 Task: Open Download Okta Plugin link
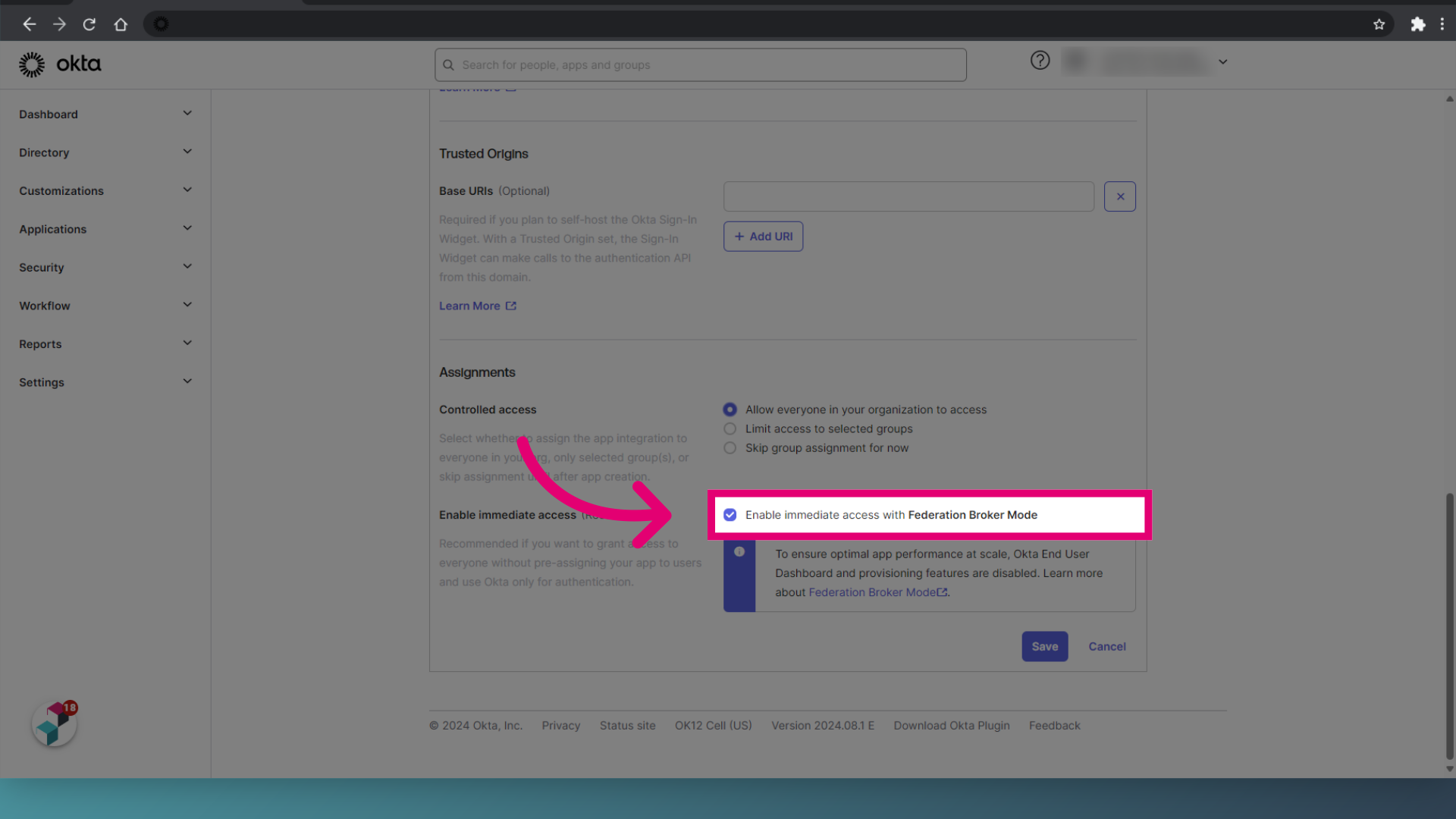(x=951, y=726)
